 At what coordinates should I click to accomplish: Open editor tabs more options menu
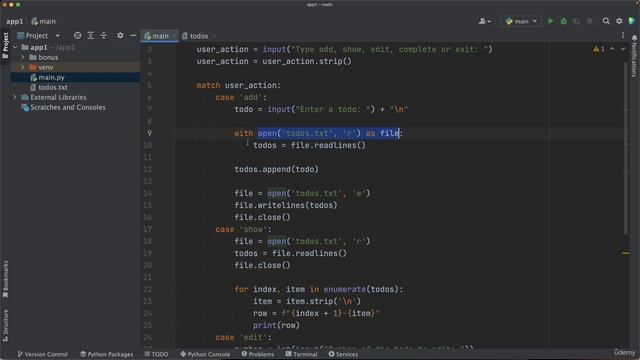[623, 36]
